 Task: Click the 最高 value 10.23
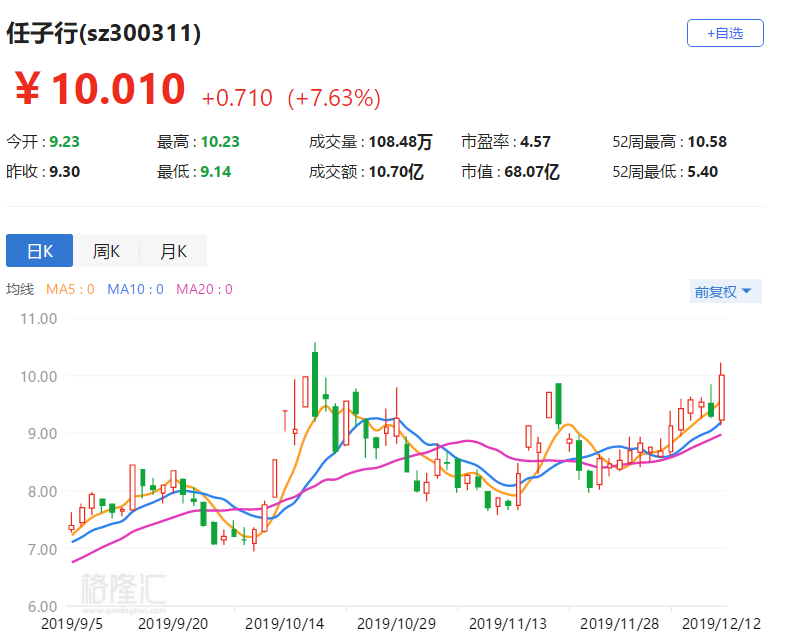tap(220, 142)
